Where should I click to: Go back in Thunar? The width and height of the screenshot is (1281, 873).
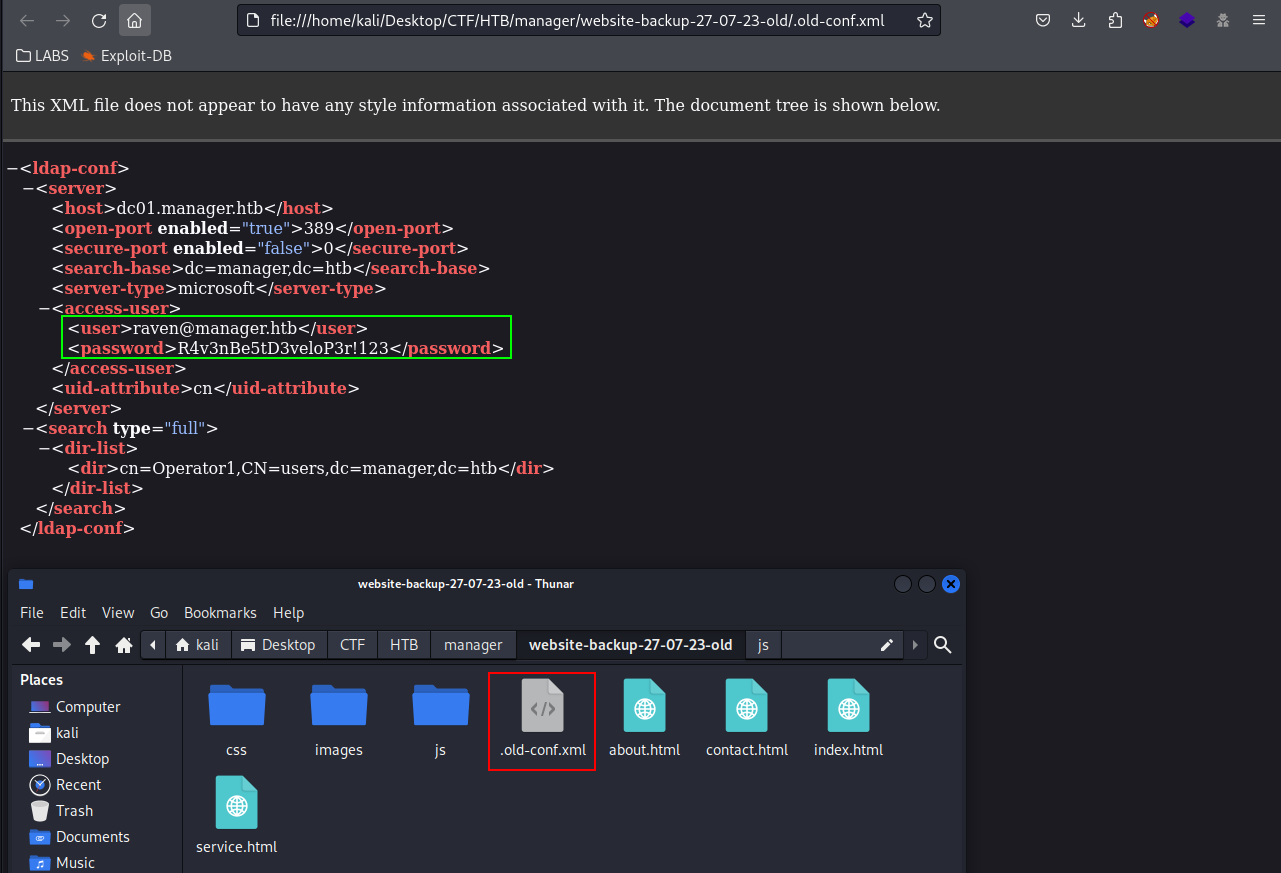[x=31, y=645]
